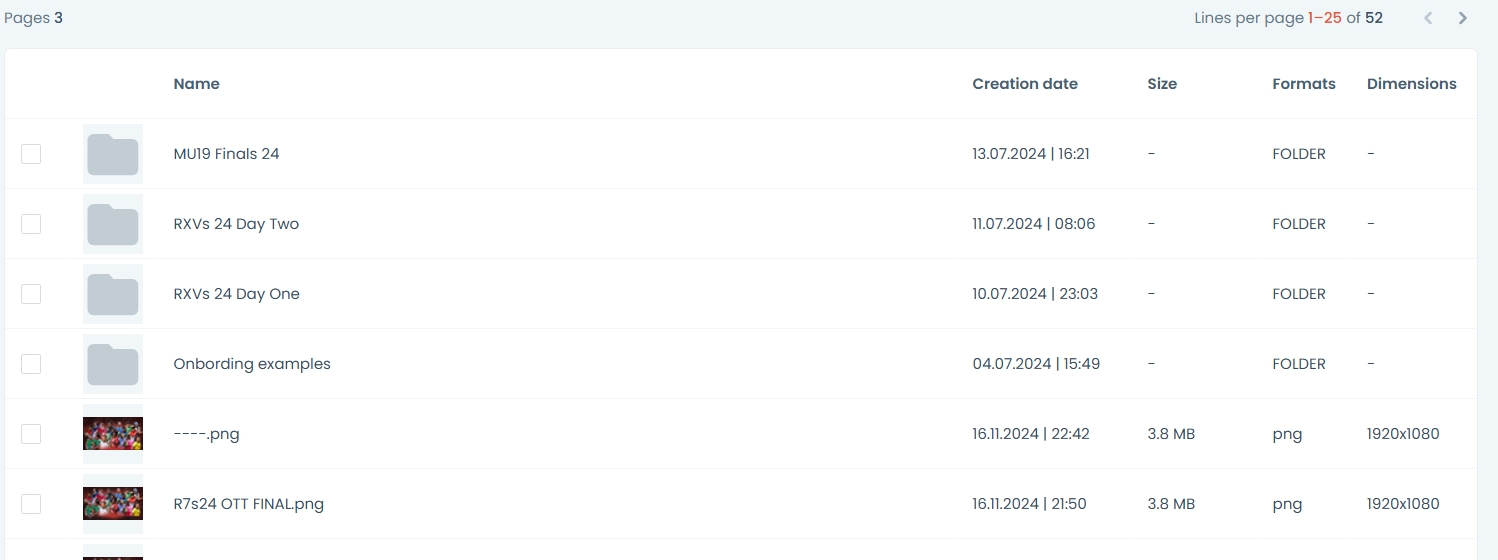Open the R7s24 OTT FINAL.png thumbnail
This screenshot has height=560, width=1498.
coord(112,504)
